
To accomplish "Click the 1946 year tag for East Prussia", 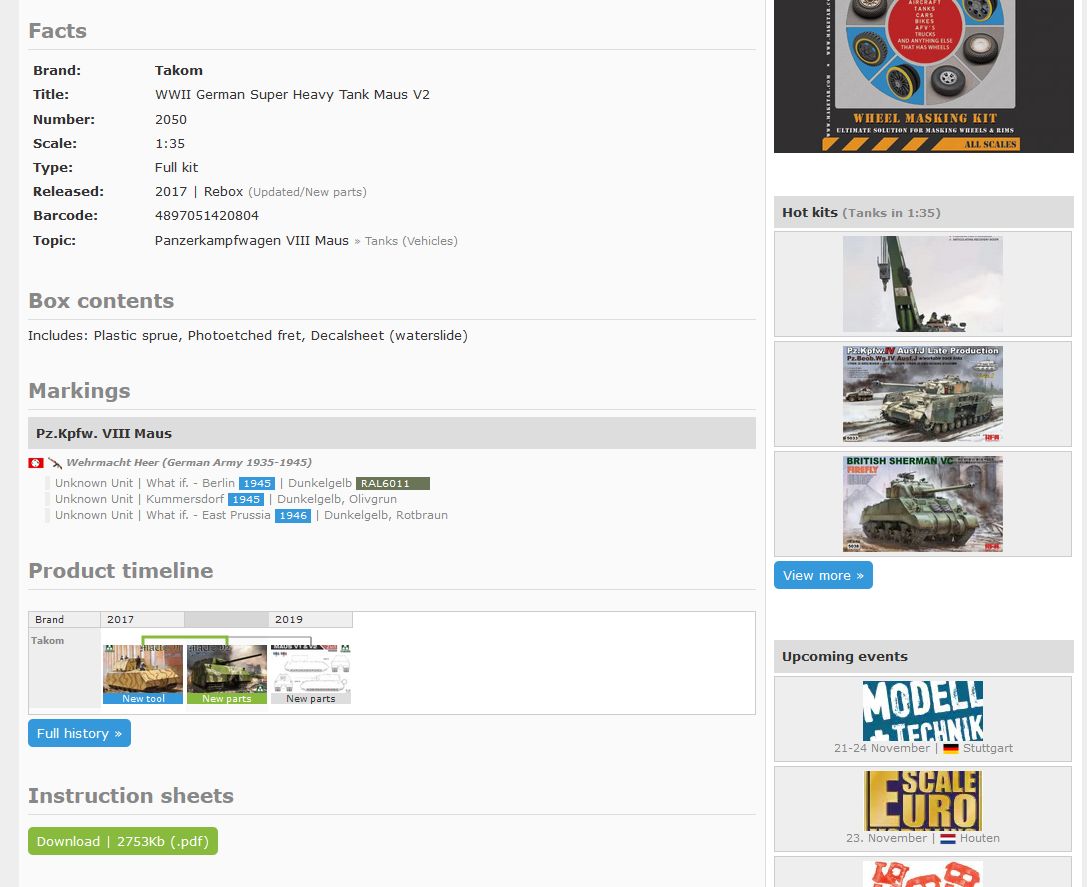I will [293, 516].
